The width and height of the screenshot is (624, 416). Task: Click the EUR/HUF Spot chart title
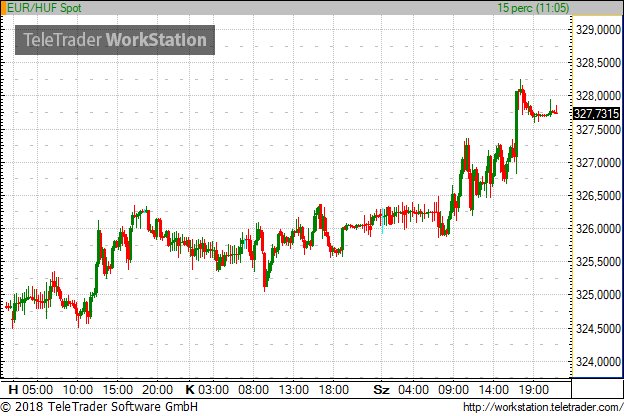pos(44,8)
